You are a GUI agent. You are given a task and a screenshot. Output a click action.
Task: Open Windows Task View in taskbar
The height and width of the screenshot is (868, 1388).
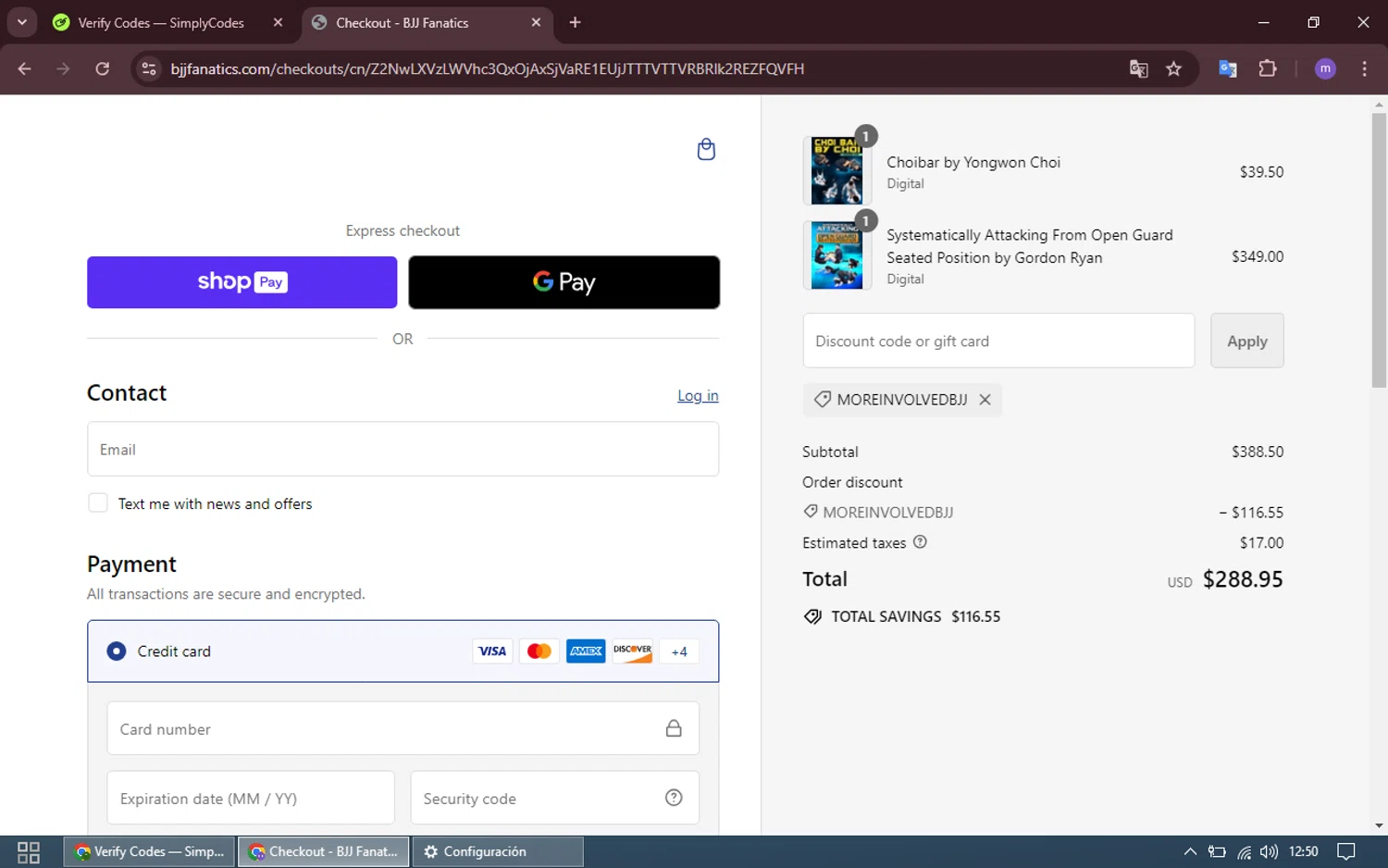29,851
